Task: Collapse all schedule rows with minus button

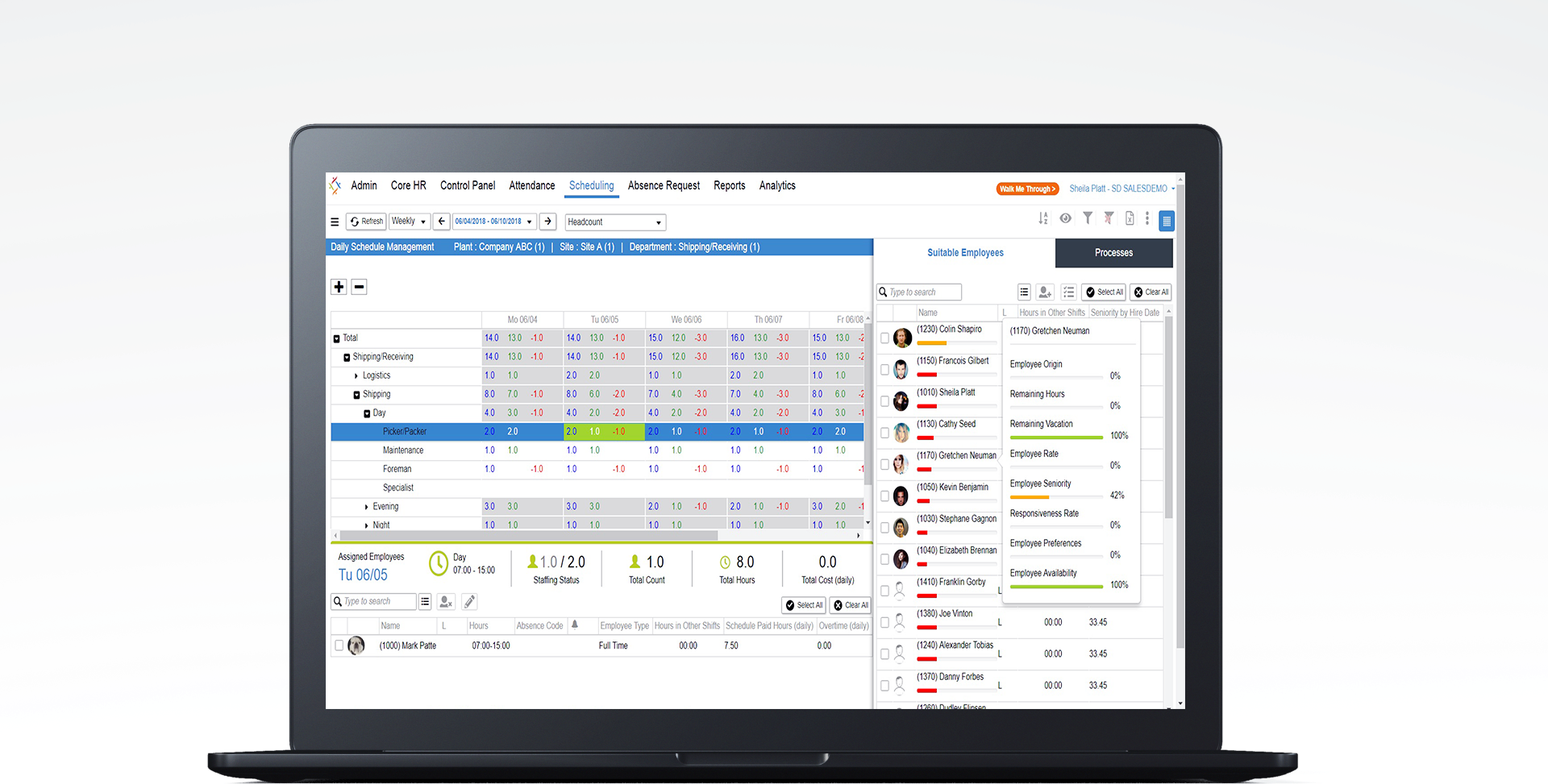Action: coord(360,287)
